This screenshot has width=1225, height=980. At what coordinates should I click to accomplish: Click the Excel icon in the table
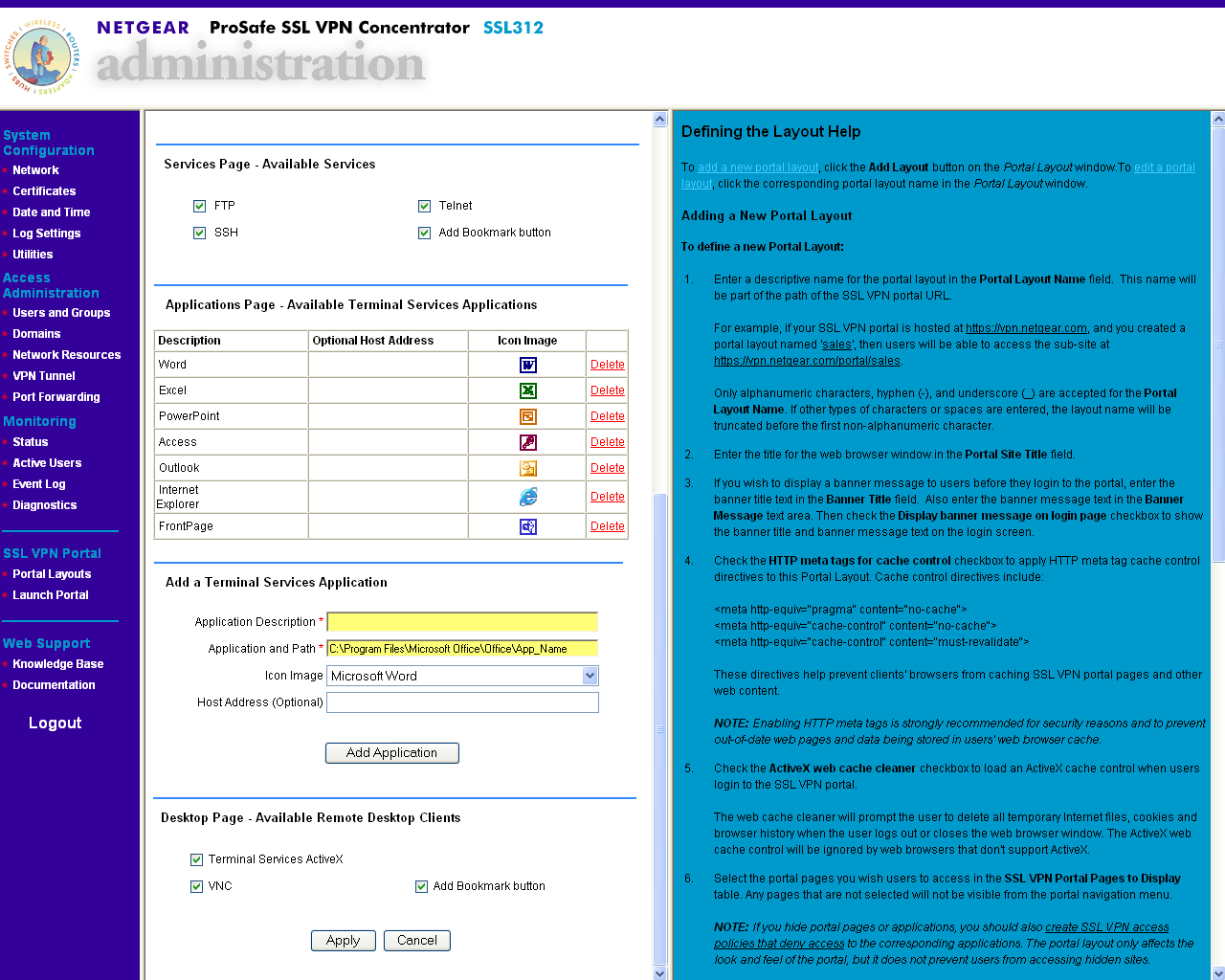(528, 390)
